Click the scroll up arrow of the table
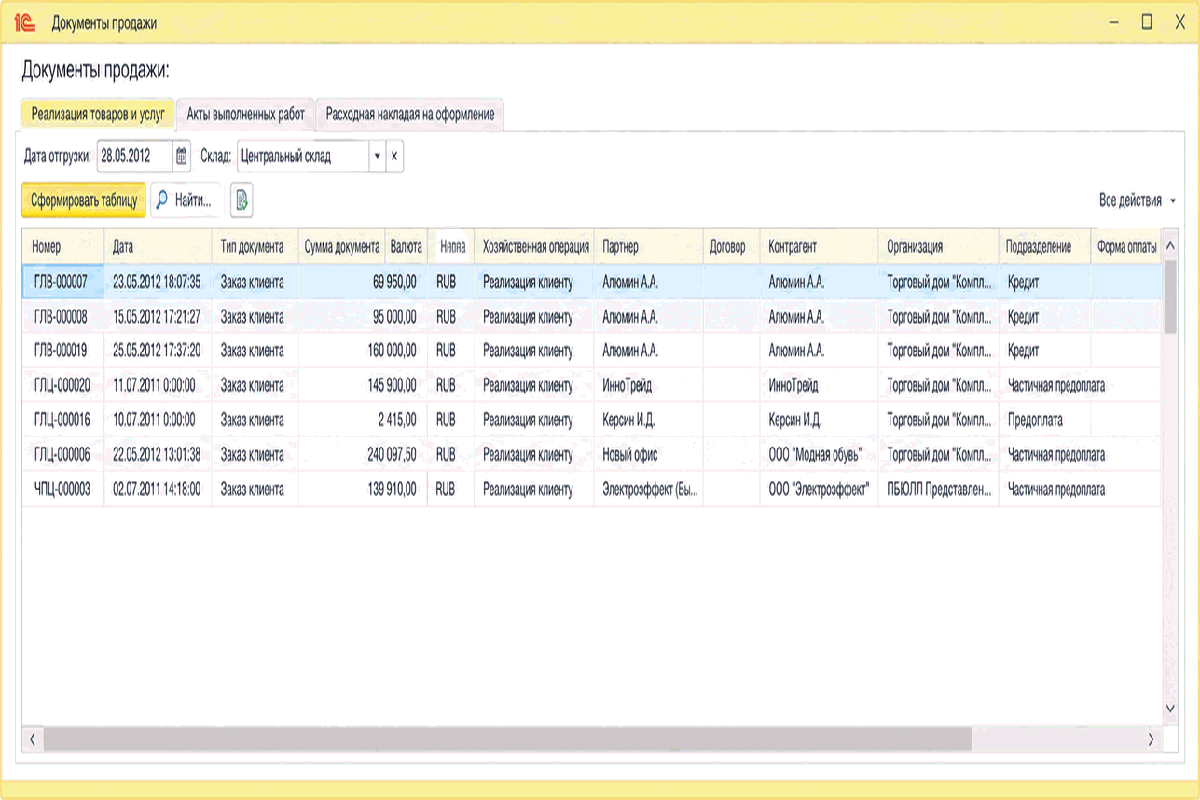The height and width of the screenshot is (800, 1200). (1171, 246)
